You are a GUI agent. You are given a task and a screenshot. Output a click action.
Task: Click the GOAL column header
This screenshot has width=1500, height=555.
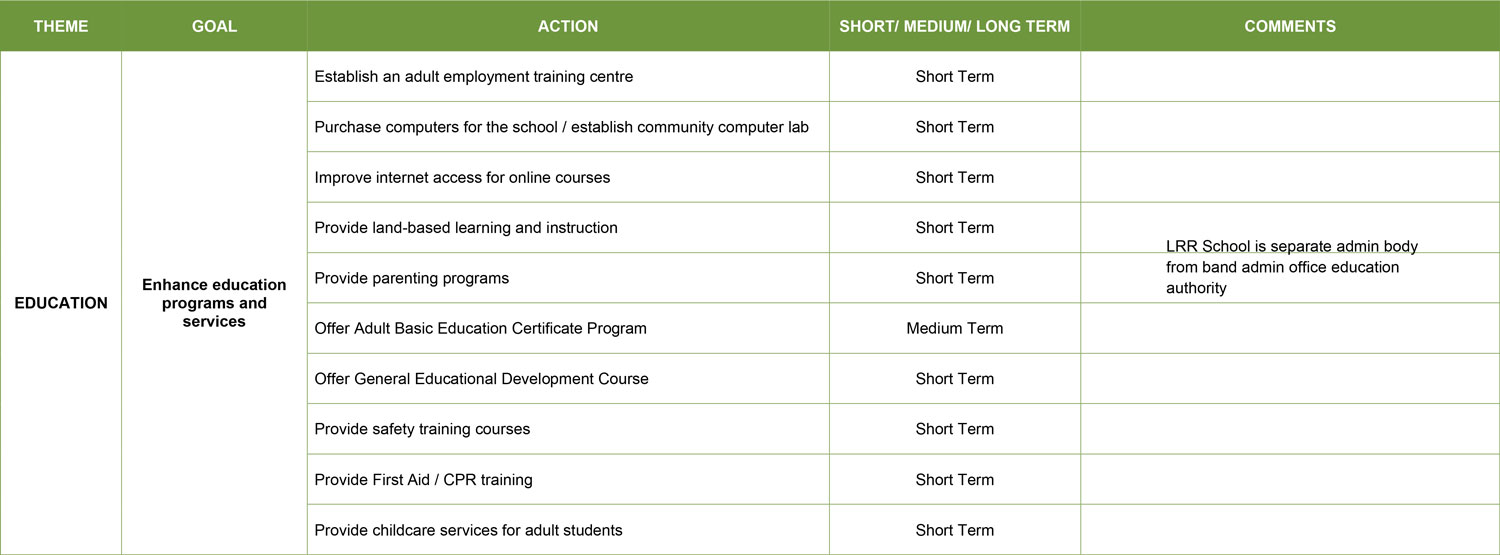click(x=214, y=27)
